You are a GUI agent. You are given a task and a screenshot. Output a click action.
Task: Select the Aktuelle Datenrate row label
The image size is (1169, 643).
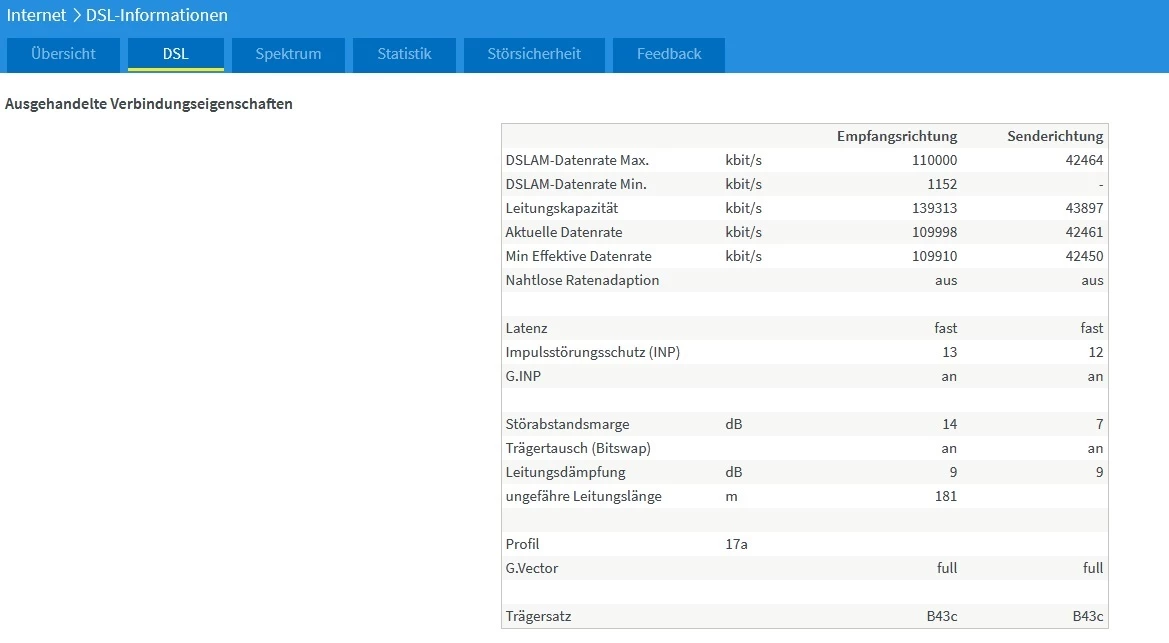point(564,232)
